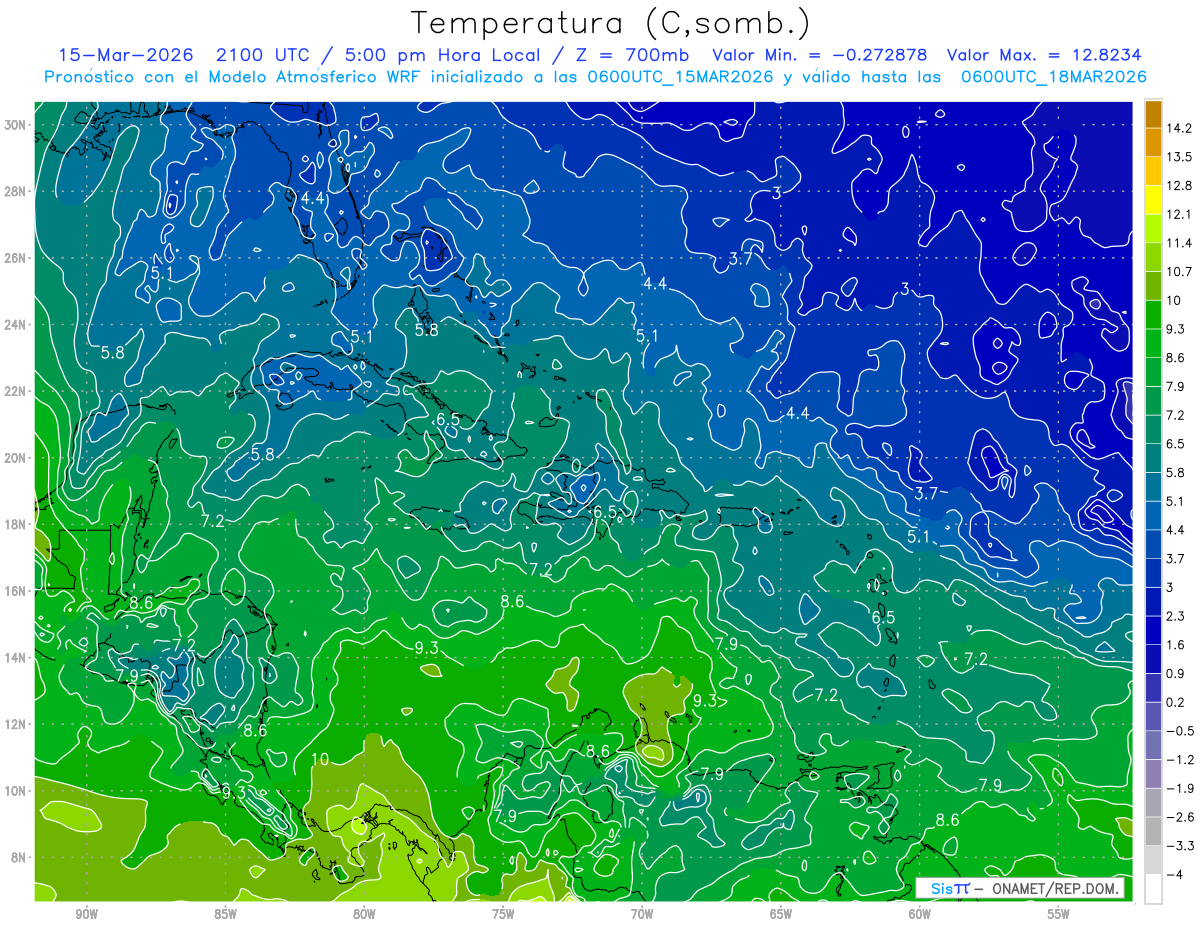Click the 14N latitude axis label
The height and width of the screenshot is (927, 1200).
(16, 658)
